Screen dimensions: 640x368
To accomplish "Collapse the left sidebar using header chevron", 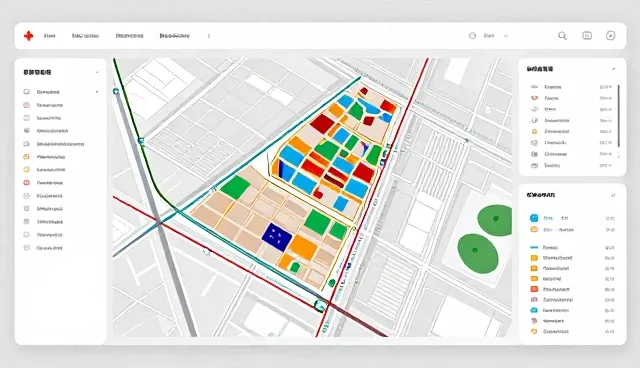I will (97, 73).
